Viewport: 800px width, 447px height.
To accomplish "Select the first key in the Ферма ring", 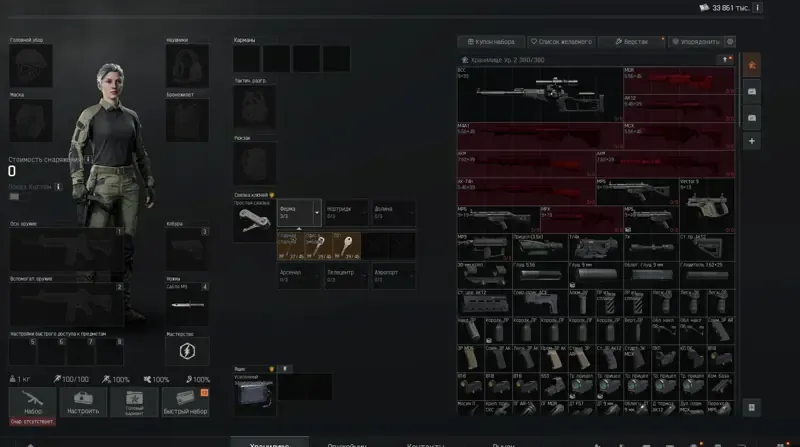I will pyautogui.click(x=291, y=246).
